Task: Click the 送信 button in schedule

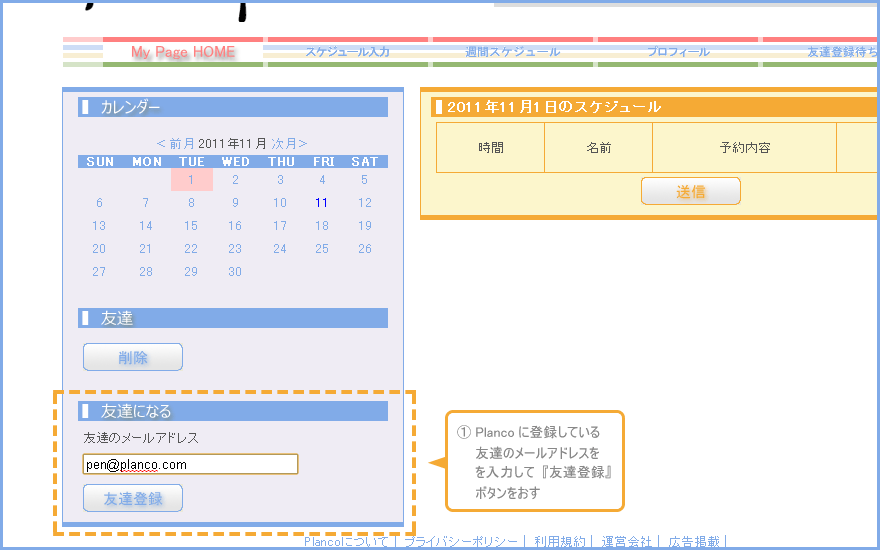Action: click(690, 191)
